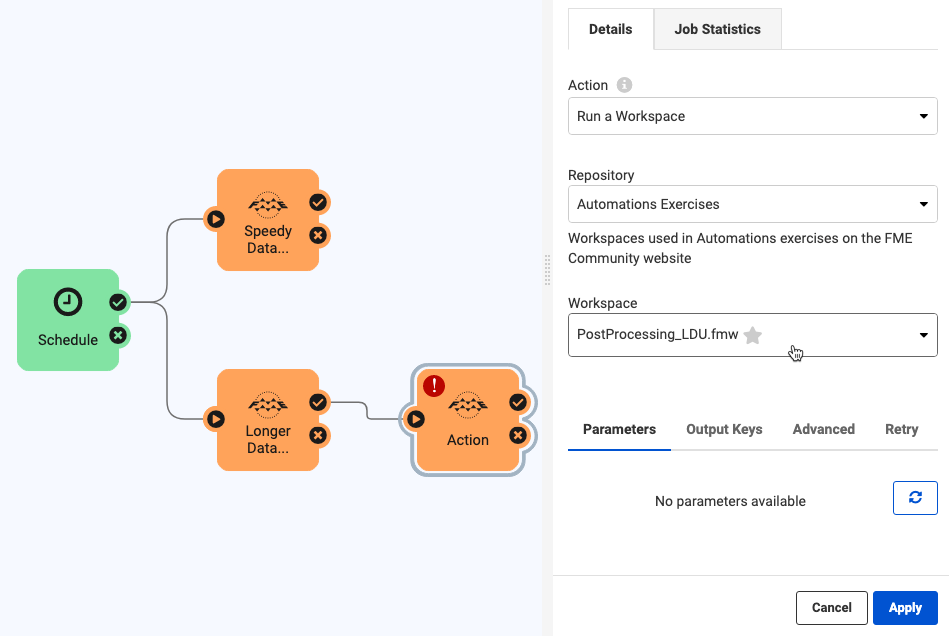Viewport: 949px width, 636px height.
Task: Open the Action dropdown set to Run a Workspace
Action: point(752,116)
